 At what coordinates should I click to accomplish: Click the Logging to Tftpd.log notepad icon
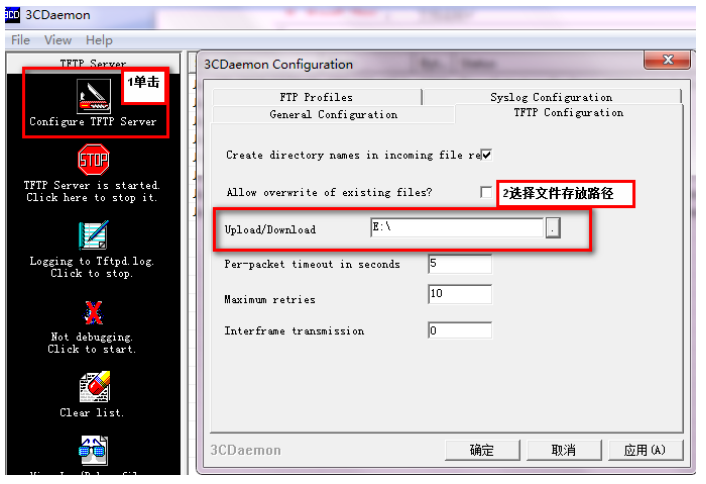point(94,235)
